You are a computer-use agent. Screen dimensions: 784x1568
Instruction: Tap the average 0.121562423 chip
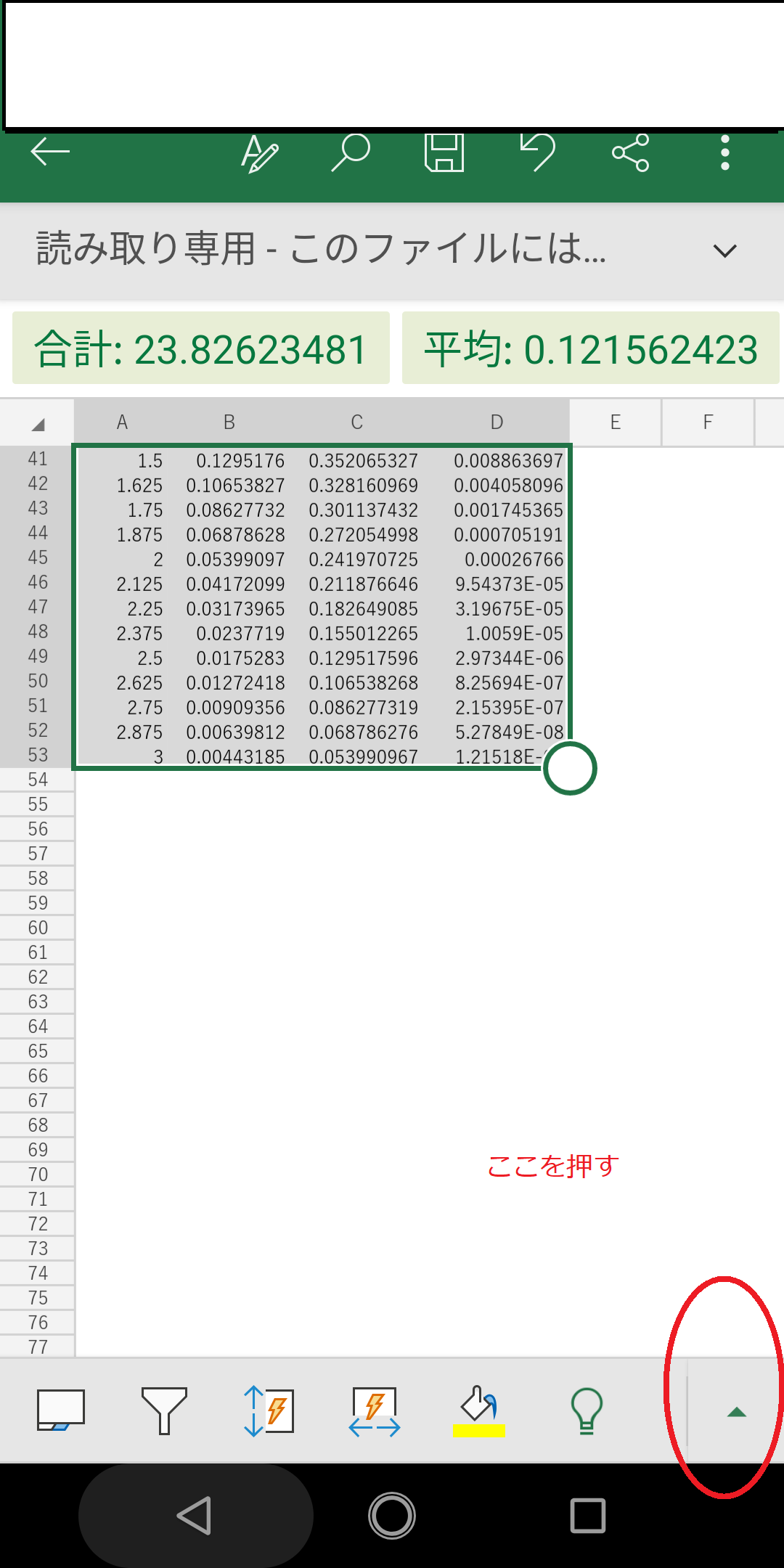coord(591,348)
